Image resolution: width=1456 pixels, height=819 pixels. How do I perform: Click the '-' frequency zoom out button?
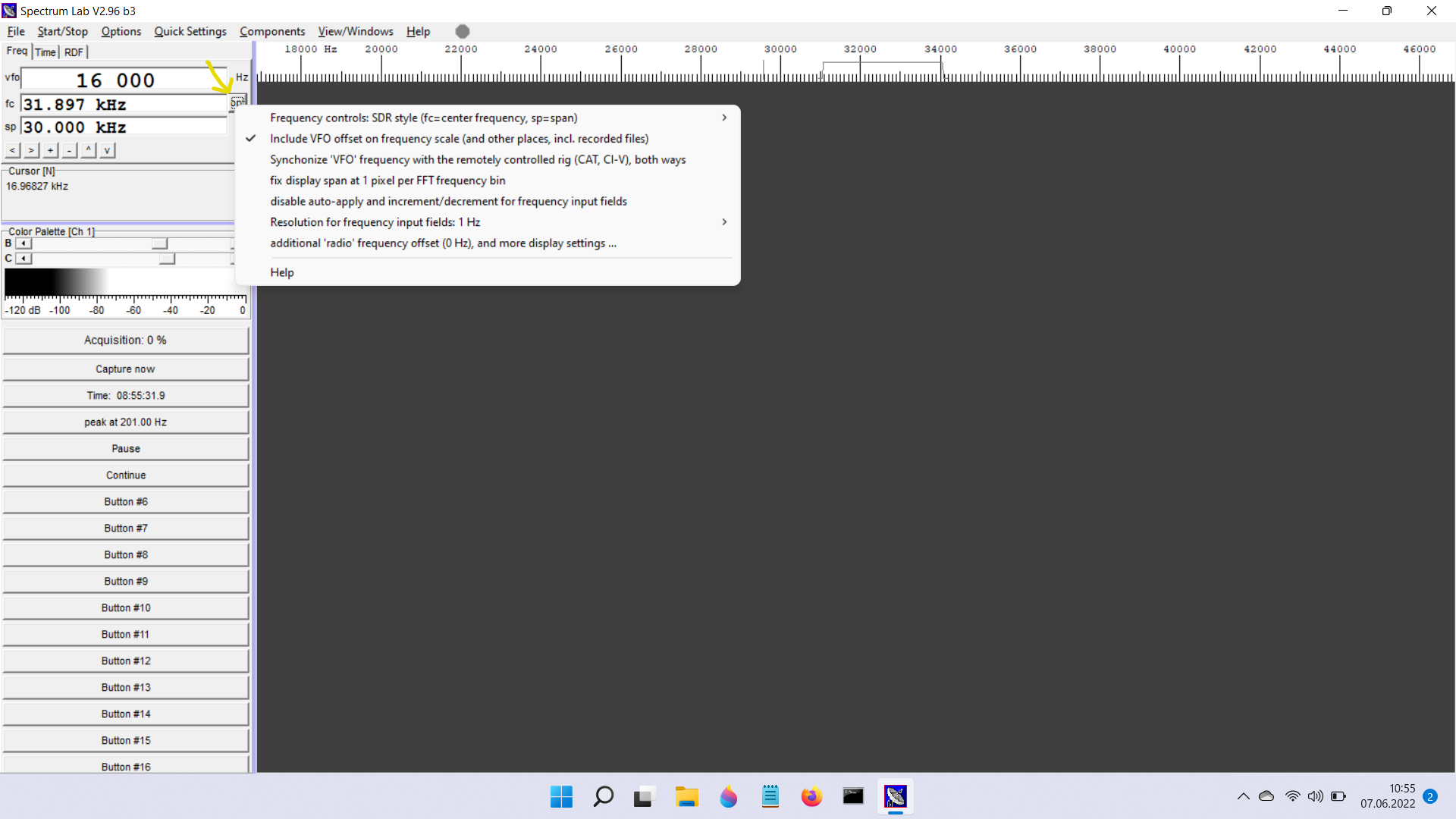point(69,150)
